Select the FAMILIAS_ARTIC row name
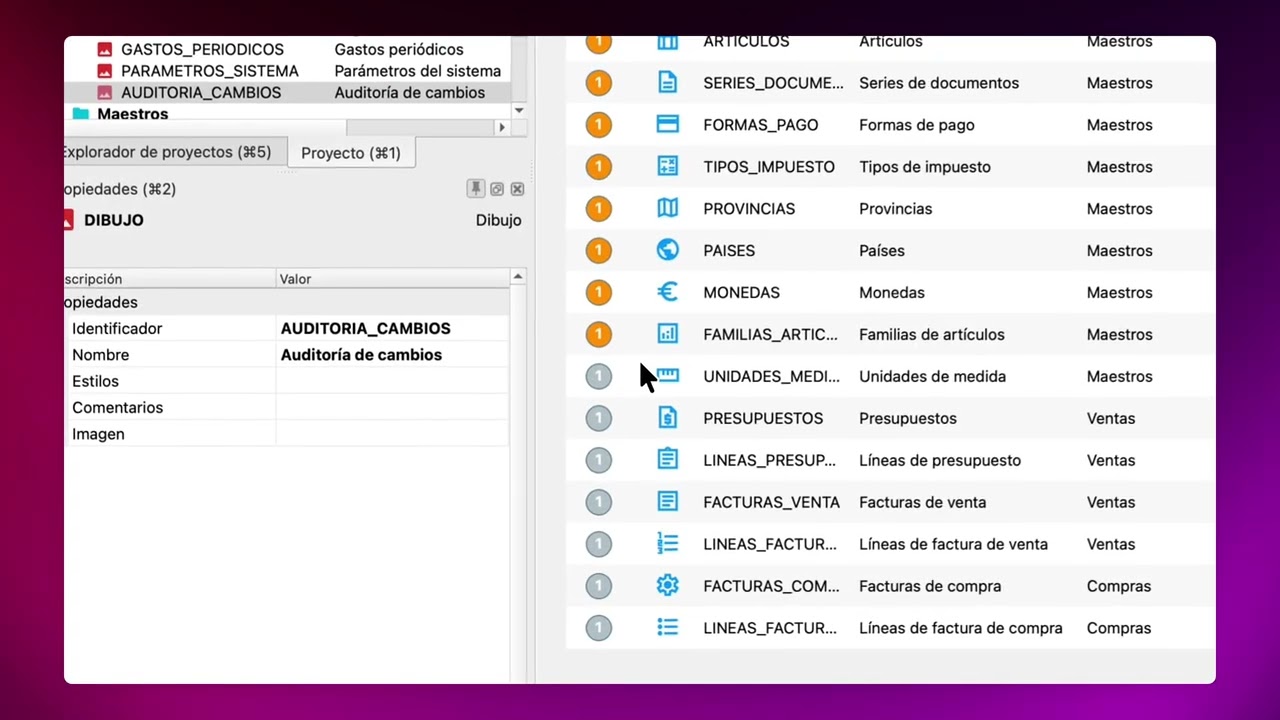 click(771, 335)
